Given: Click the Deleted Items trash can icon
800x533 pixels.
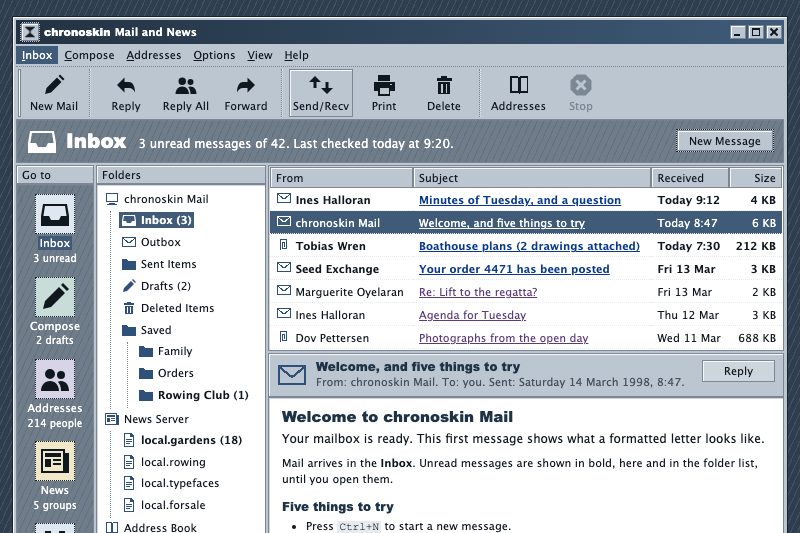Looking at the screenshot, I should (x=129, y=308).
